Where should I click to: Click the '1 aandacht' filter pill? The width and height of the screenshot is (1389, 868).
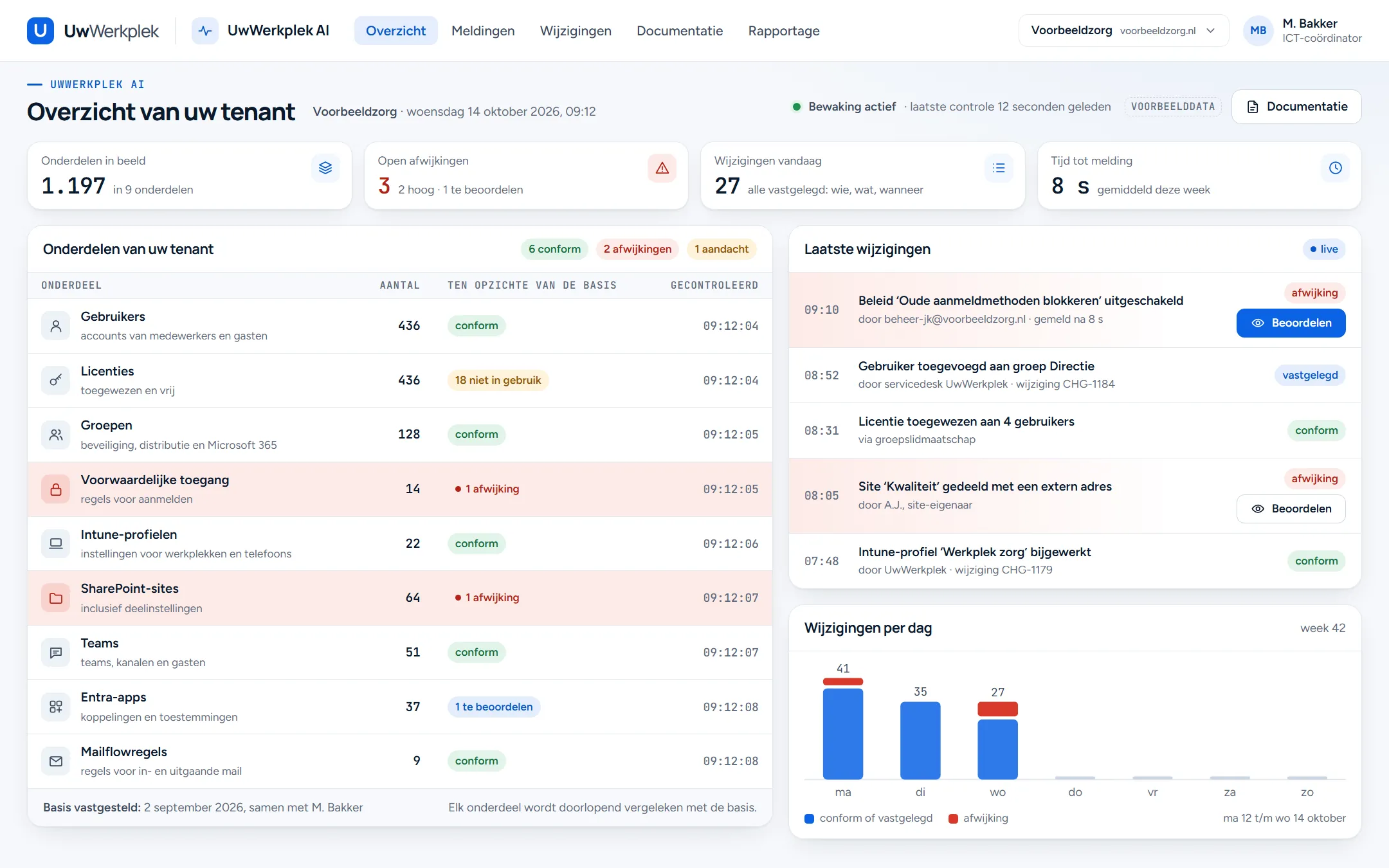click(x=722, y=249)
